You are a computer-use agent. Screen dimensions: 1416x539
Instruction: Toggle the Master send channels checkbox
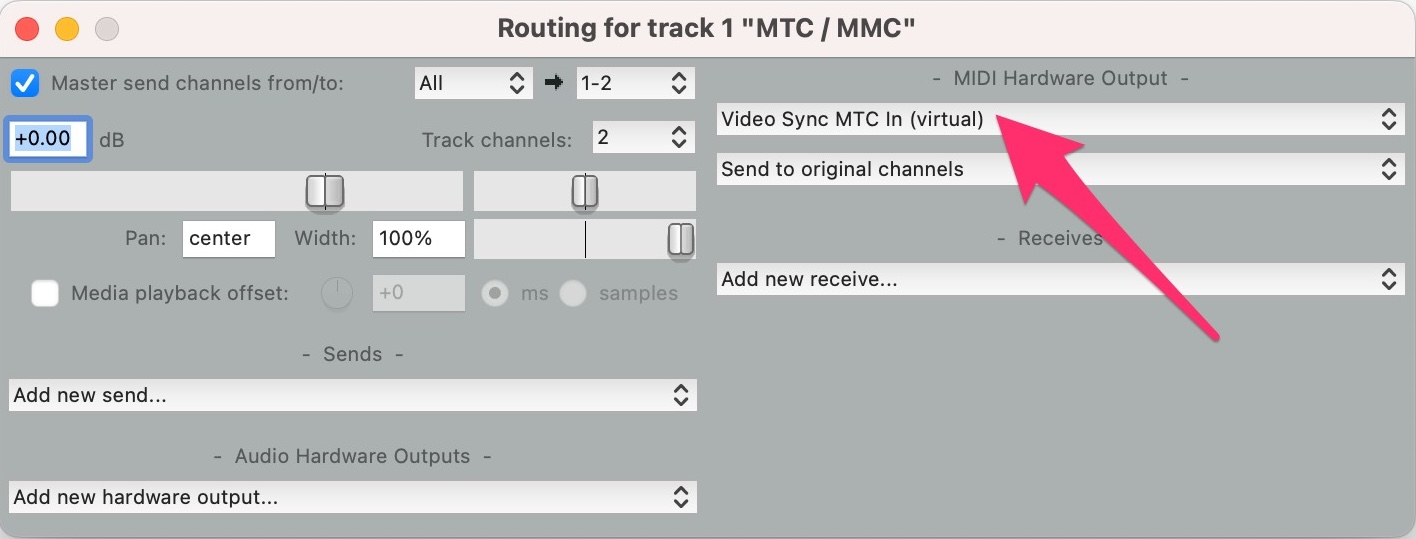(x=25, y=82)
